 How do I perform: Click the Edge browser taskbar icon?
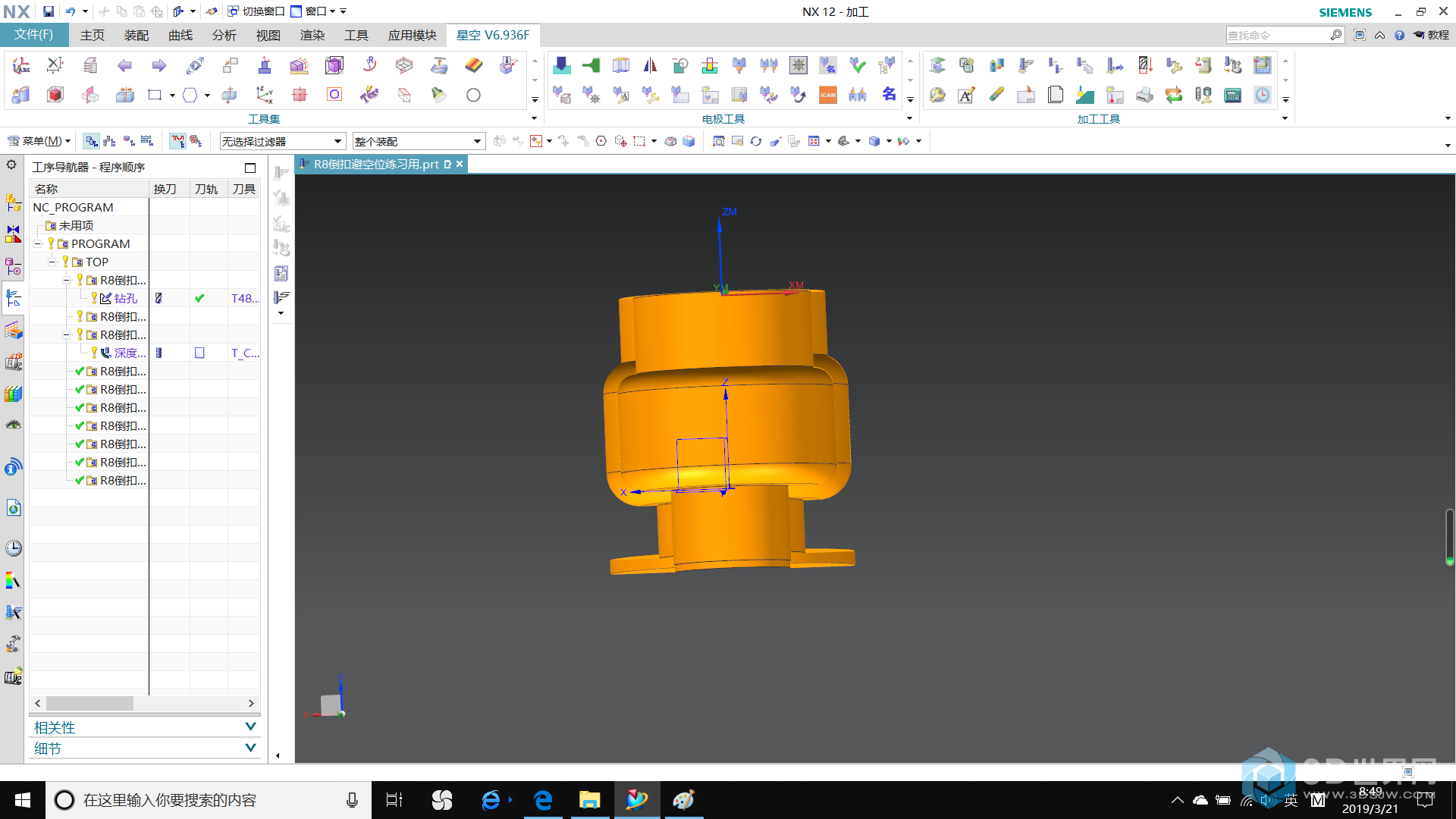click(x=543, y=800)
